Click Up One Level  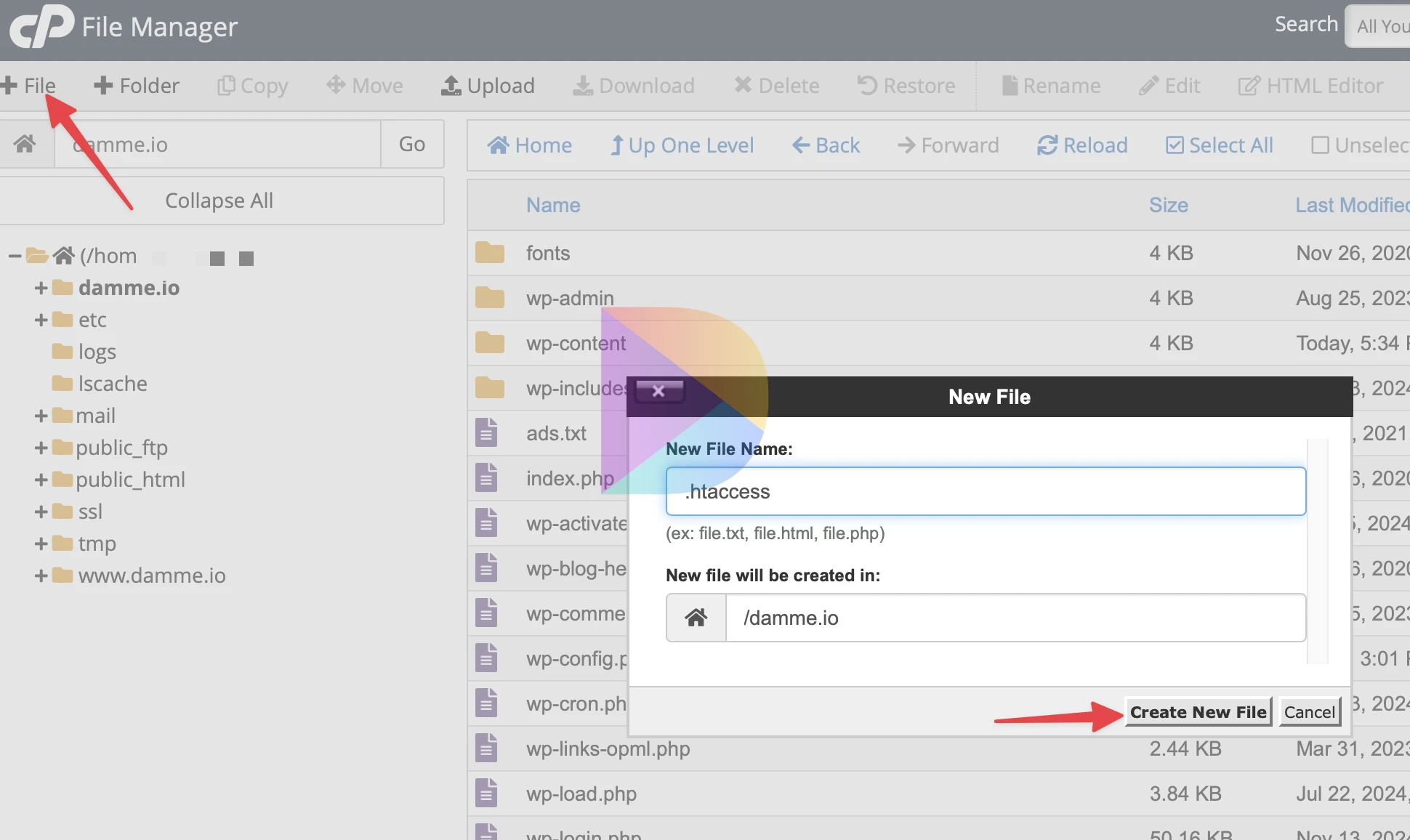pos(682,145)
